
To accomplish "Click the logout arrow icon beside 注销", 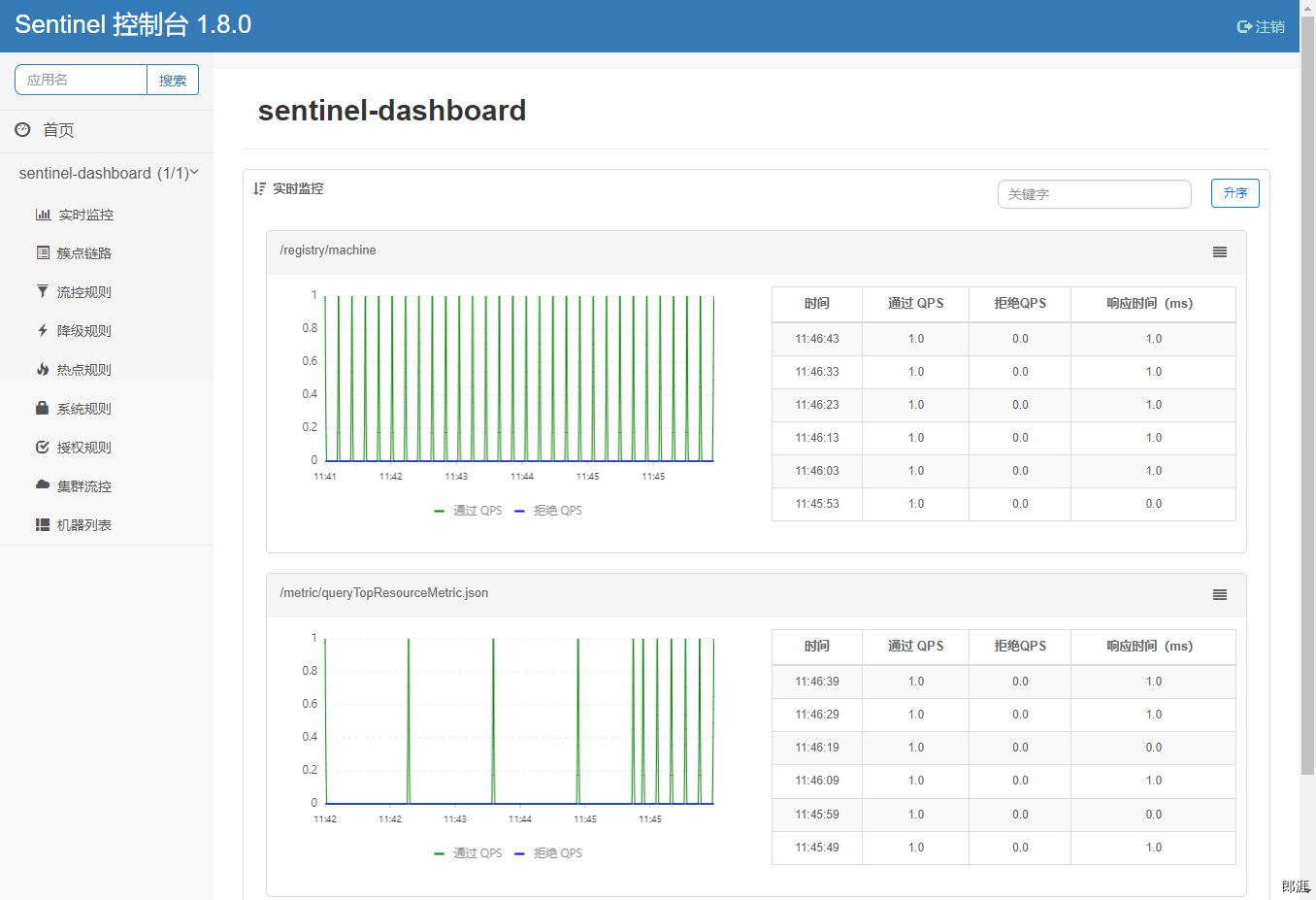I will click(x=1244, y=27).
